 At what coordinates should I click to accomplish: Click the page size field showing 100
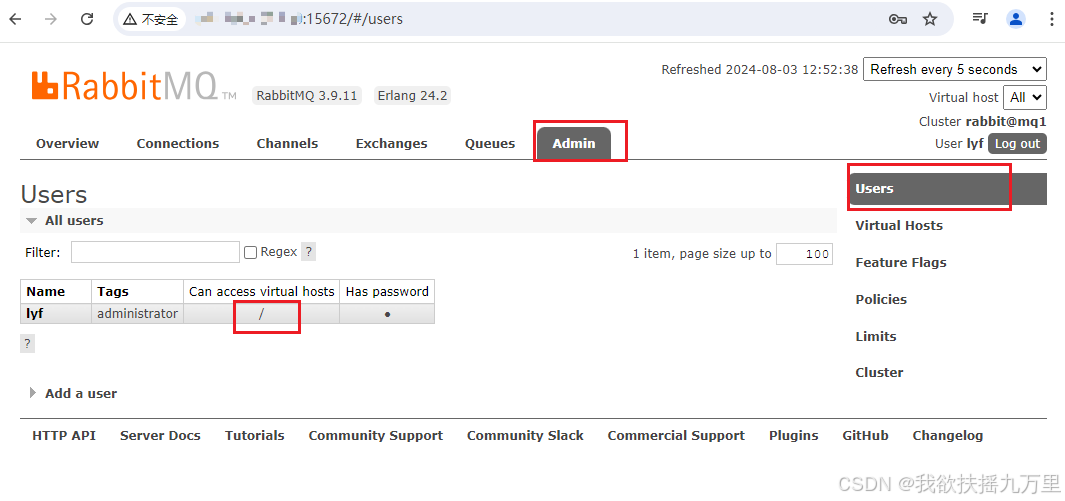click(804, 254)
